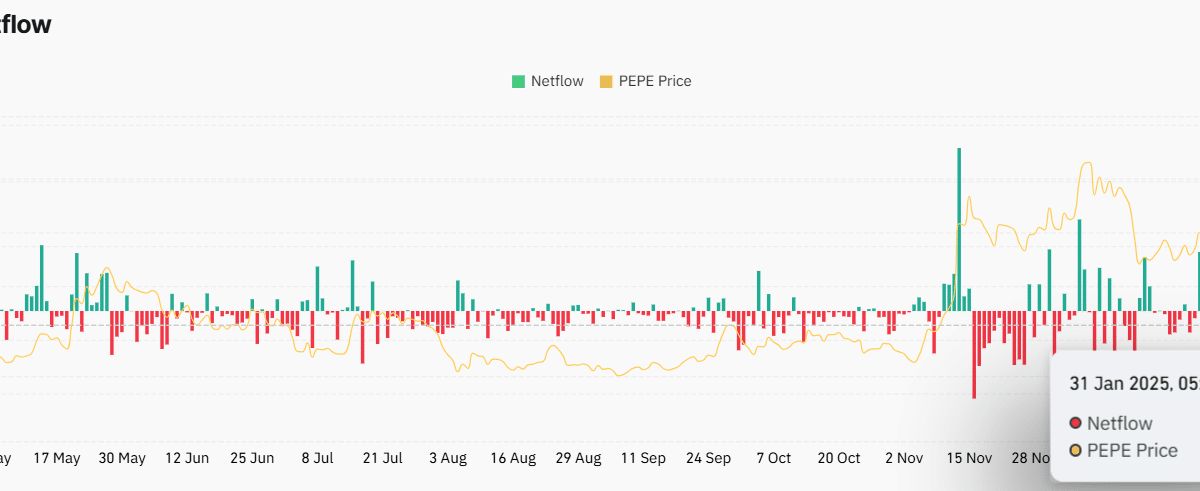
Task: Toggle the PEPE Price legend label
Action: tap(655, 81)
